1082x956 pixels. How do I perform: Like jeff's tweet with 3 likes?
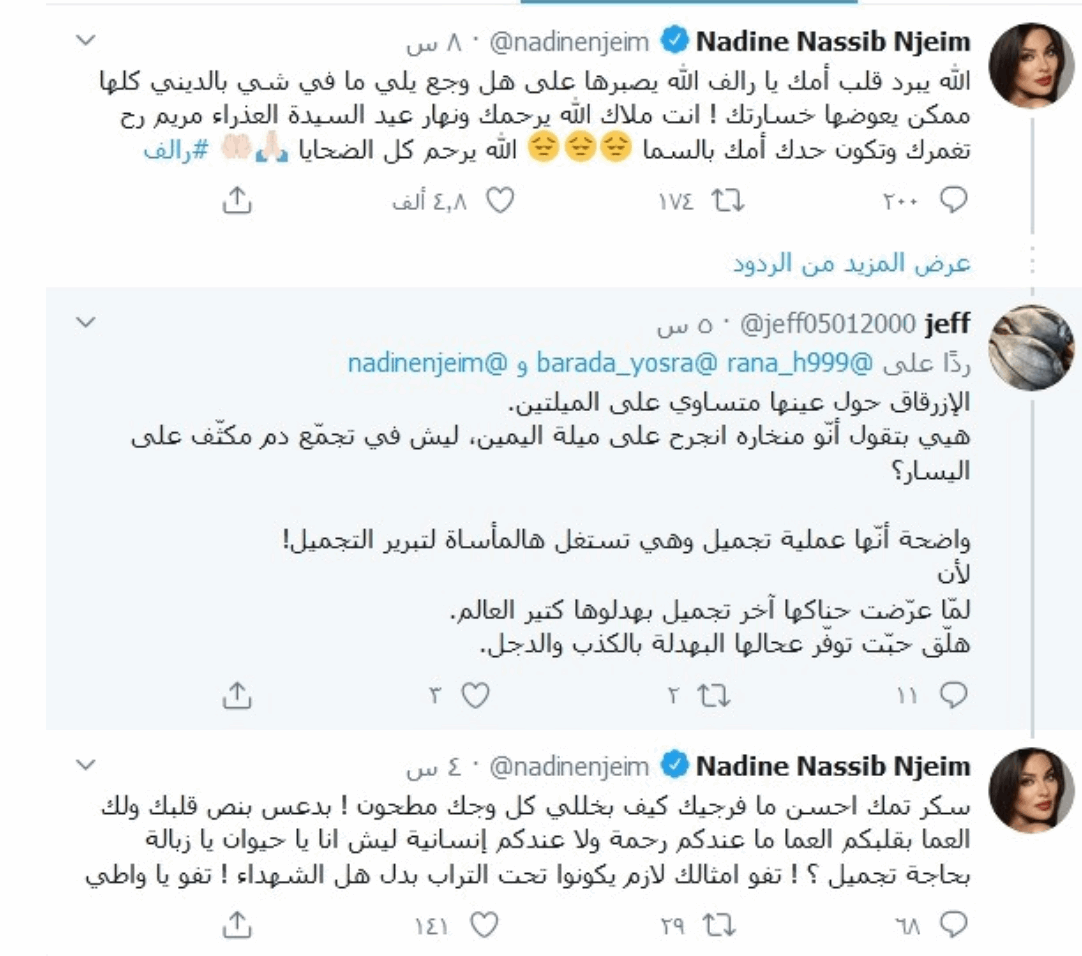pos(475,695)
